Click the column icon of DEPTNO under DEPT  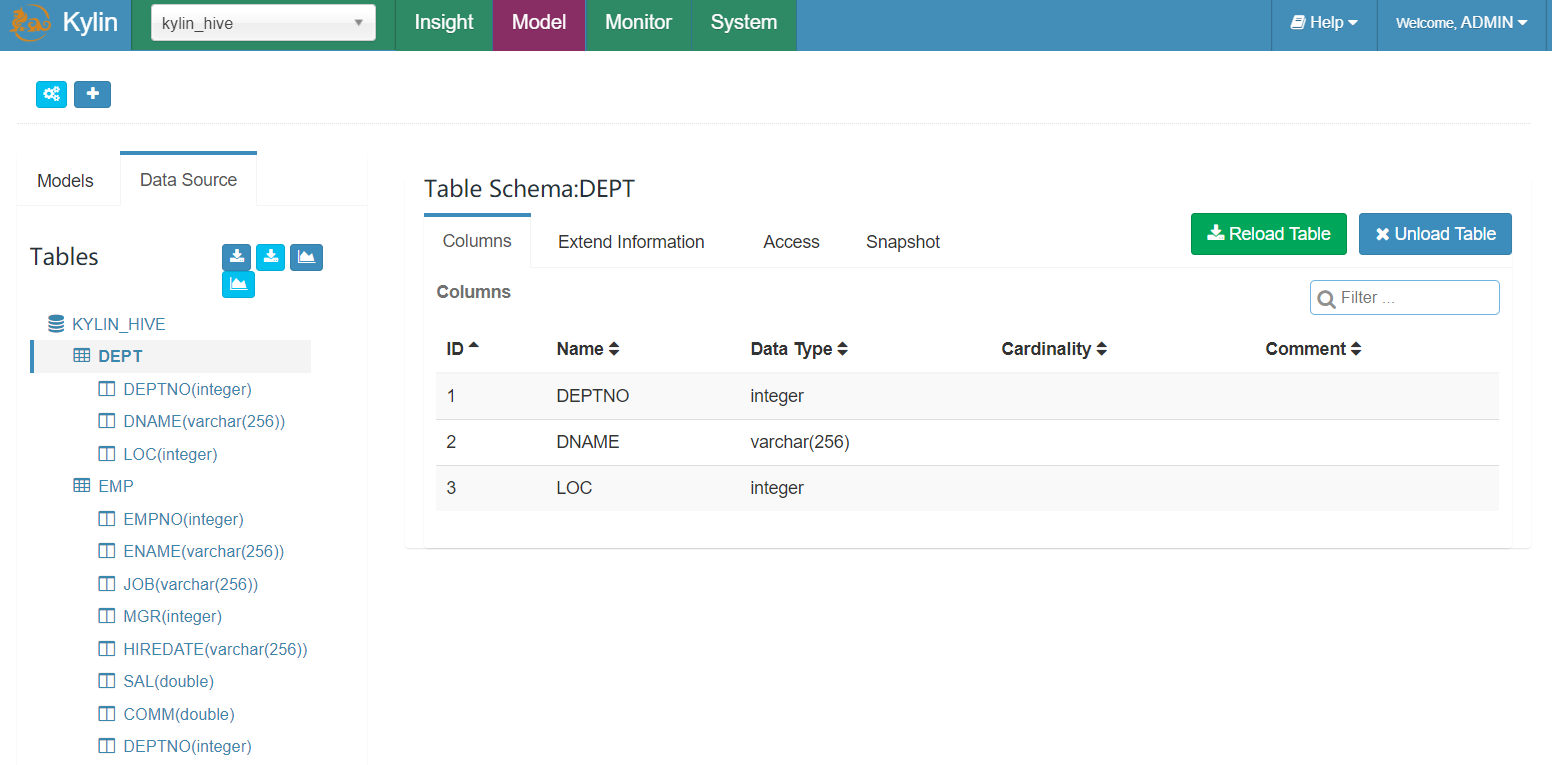click(x=107, y=389)
